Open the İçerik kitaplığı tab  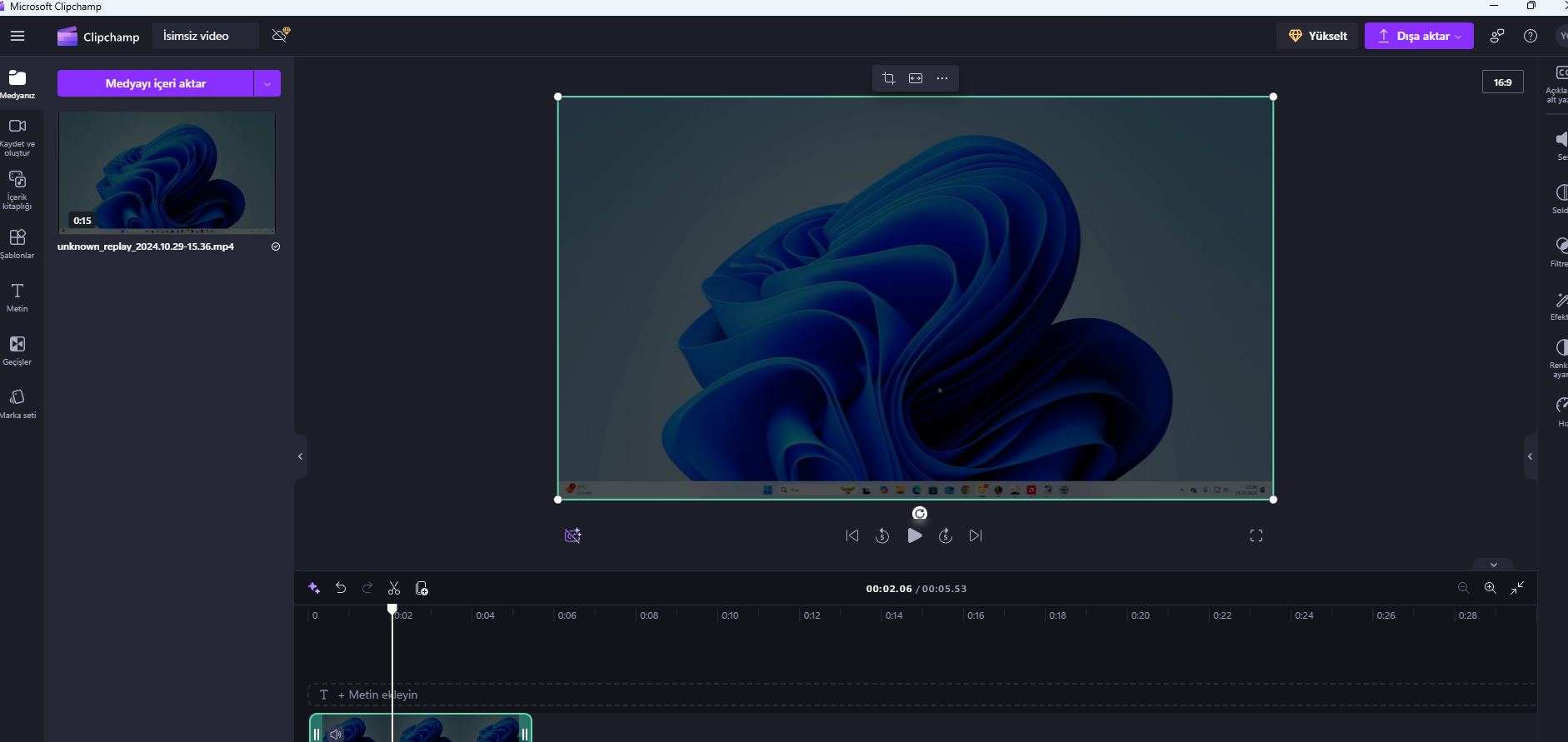17,191
